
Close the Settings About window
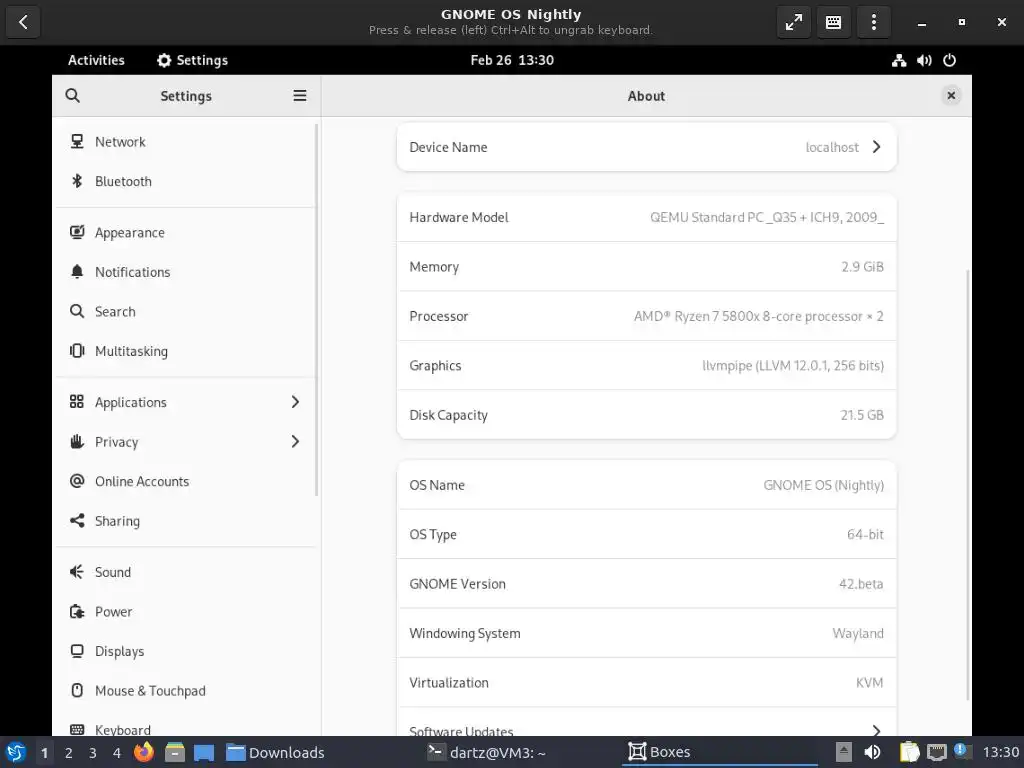tap(952, 95)
